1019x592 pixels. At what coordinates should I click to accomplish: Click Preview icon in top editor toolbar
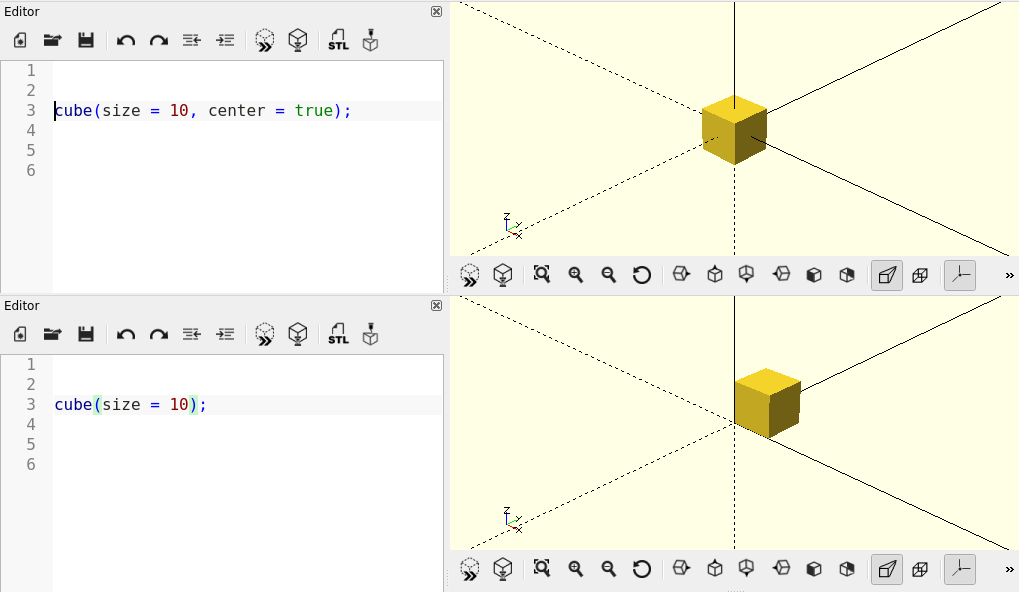pyautogui.click(x=264, y=40)
